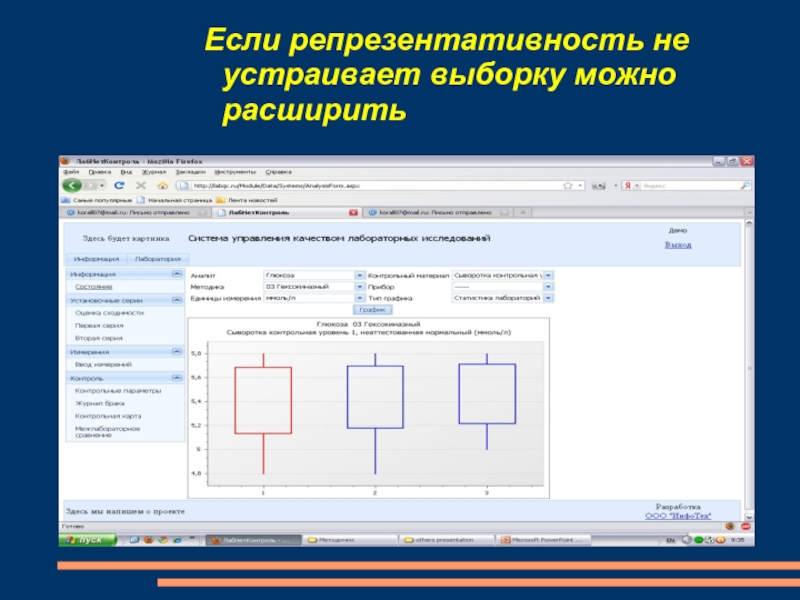Open the Журнал menu

click(154, 172)
